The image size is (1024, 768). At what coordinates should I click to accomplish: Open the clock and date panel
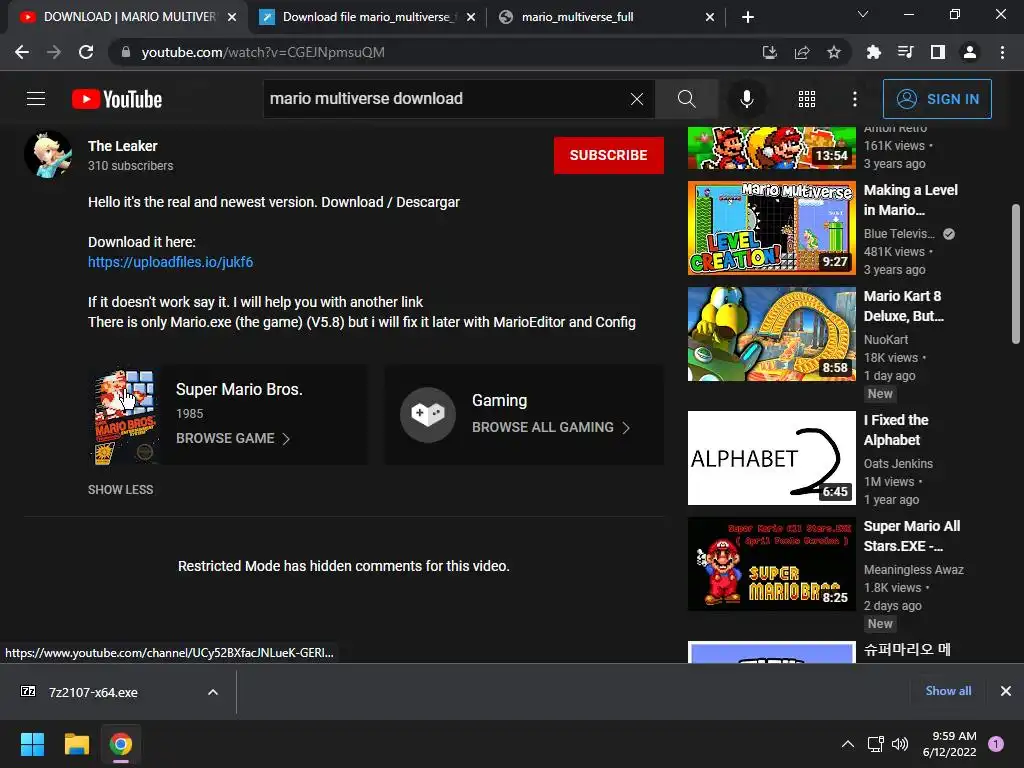click(x=950, y=744)
